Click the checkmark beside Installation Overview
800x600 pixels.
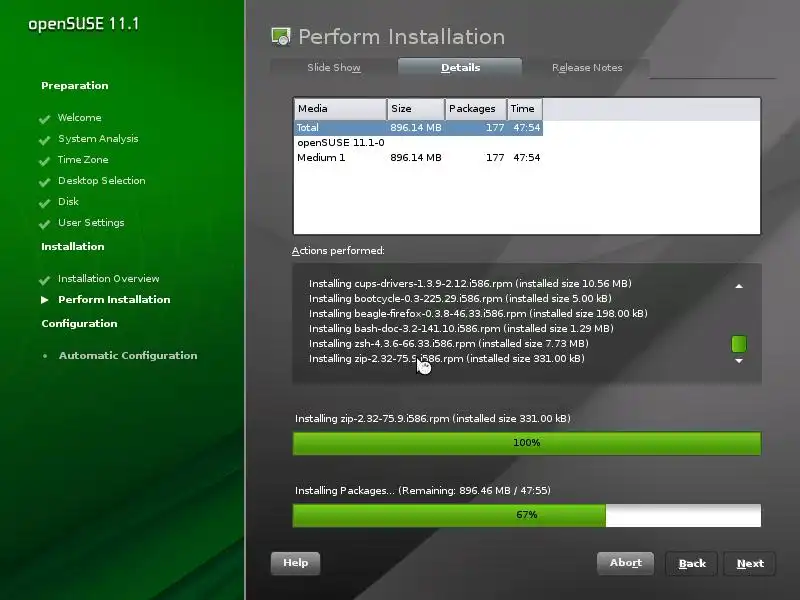45,280
